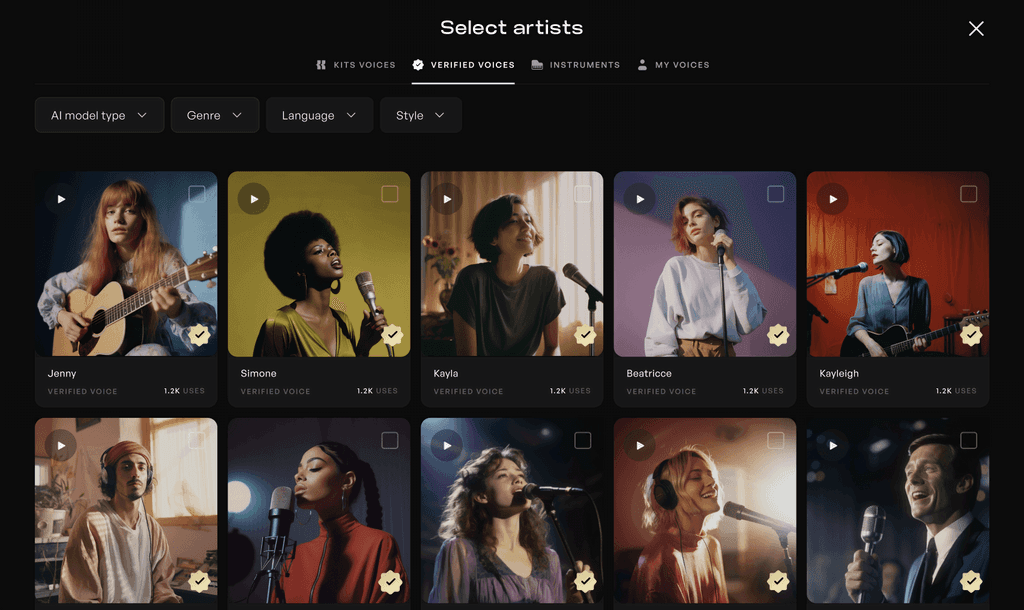Check the selection box on Jenny's card
Viewport: 1024px width, 610px height.
196,192
